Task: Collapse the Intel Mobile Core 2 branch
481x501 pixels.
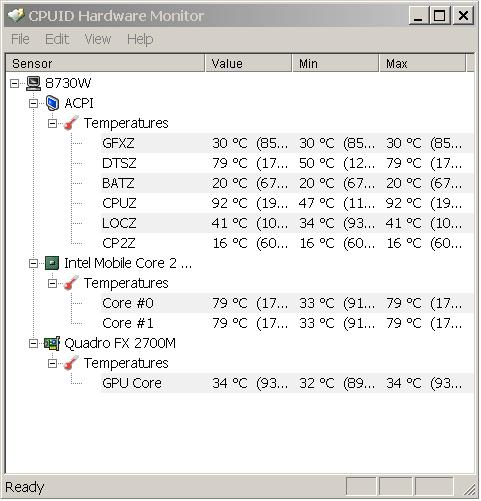Action: tap(33, 263)
